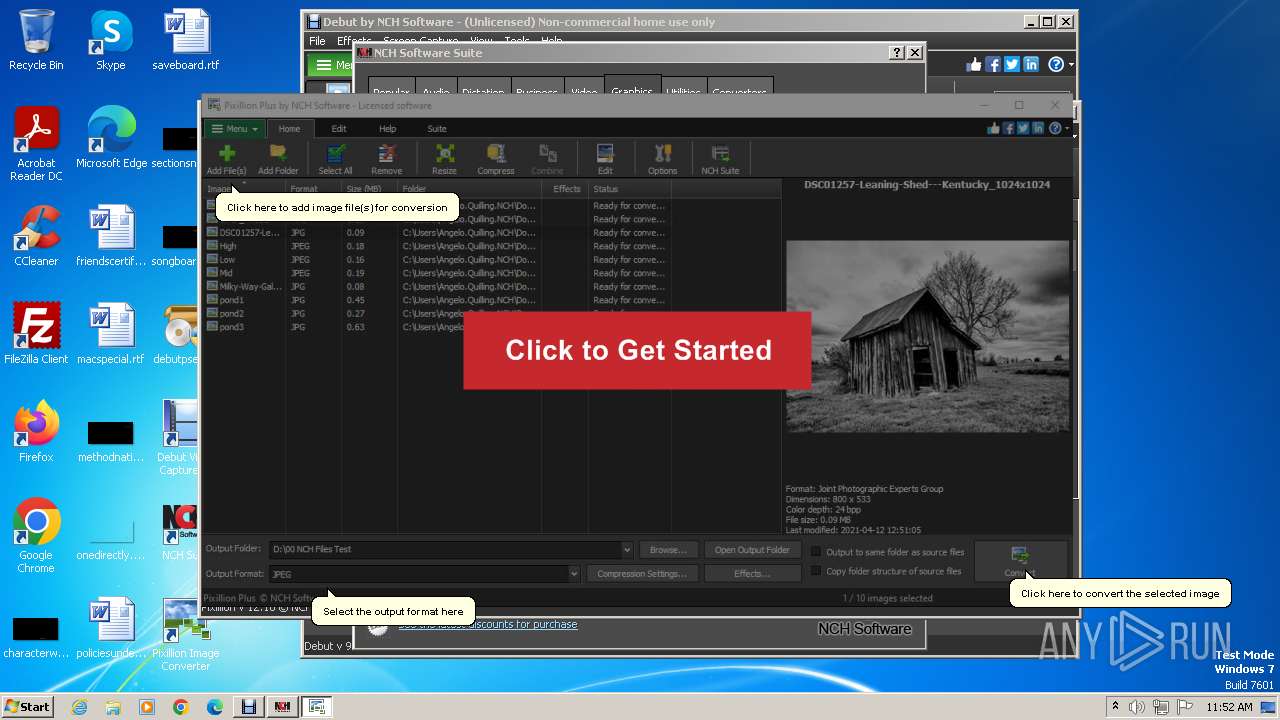Open the Acrobat Reader DC desktop icon
1280x720 pixels.
(x=36, y=145)
